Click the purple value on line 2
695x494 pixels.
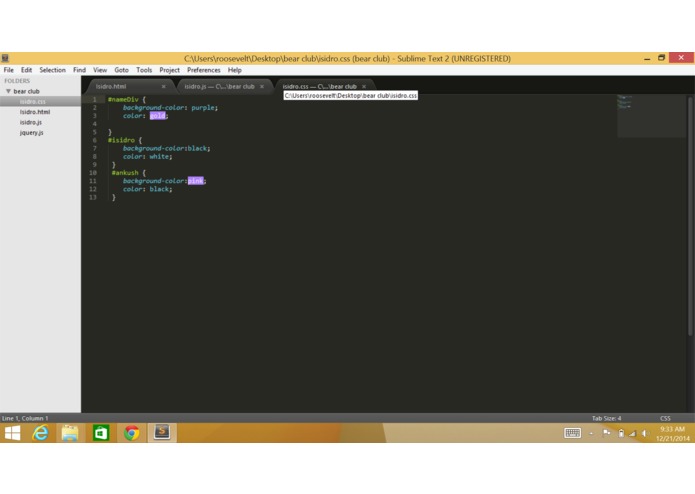click(x=203, y=108)
